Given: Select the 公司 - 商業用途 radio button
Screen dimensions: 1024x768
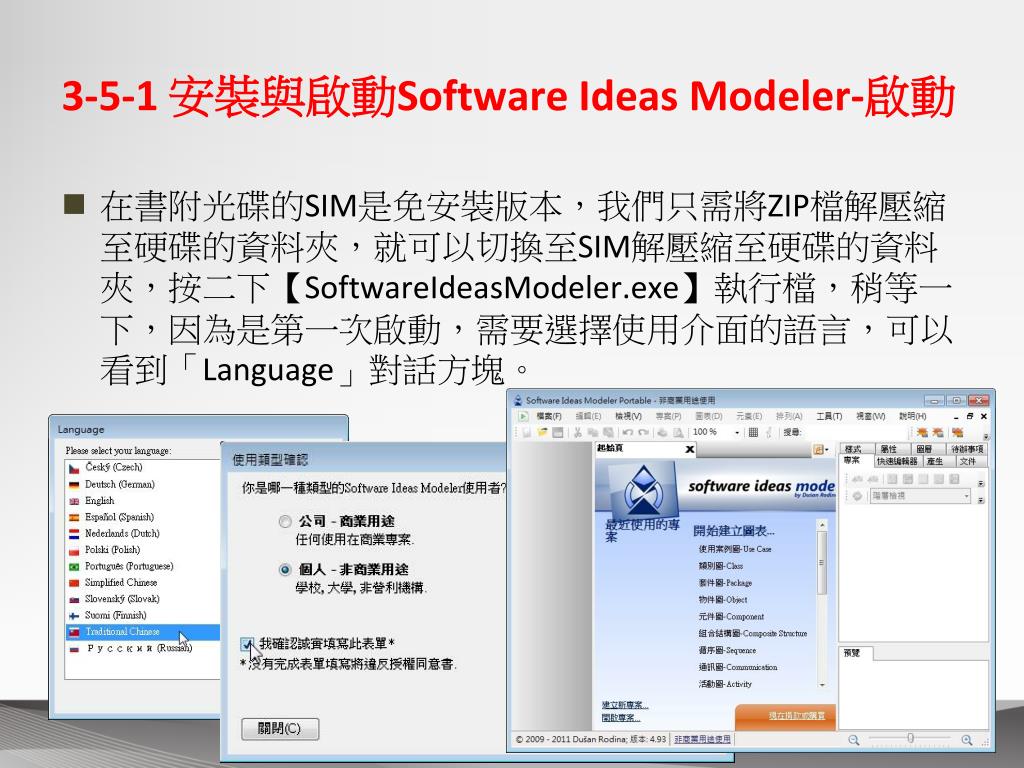Looking at the screenshot, I should point(285,521).
